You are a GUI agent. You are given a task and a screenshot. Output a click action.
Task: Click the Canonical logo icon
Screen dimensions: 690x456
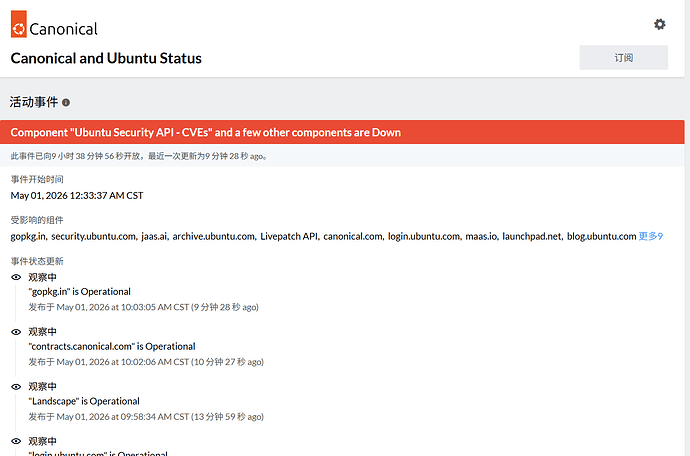19,24
